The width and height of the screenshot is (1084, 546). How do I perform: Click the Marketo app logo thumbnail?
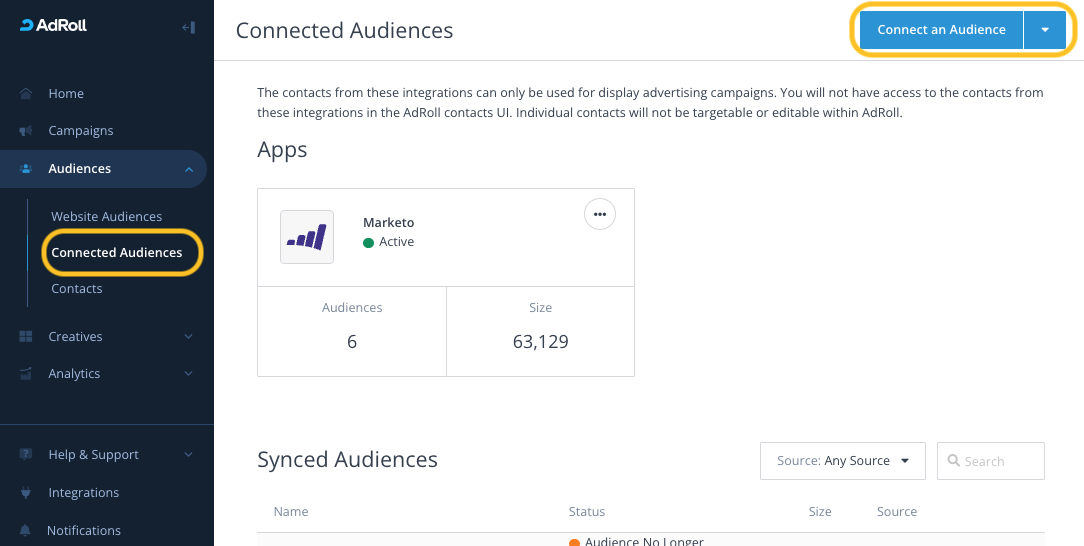[307, 237]
